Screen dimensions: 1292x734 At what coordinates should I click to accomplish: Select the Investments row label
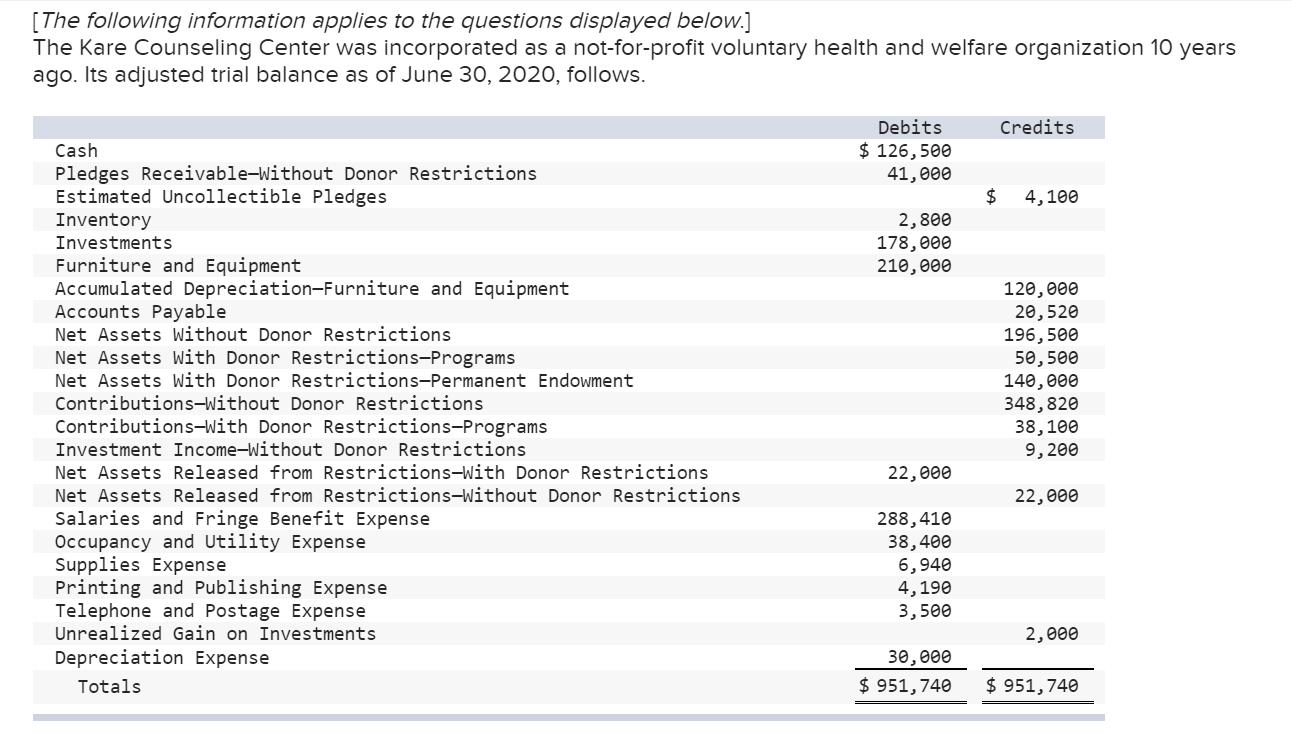click(113, 243)
